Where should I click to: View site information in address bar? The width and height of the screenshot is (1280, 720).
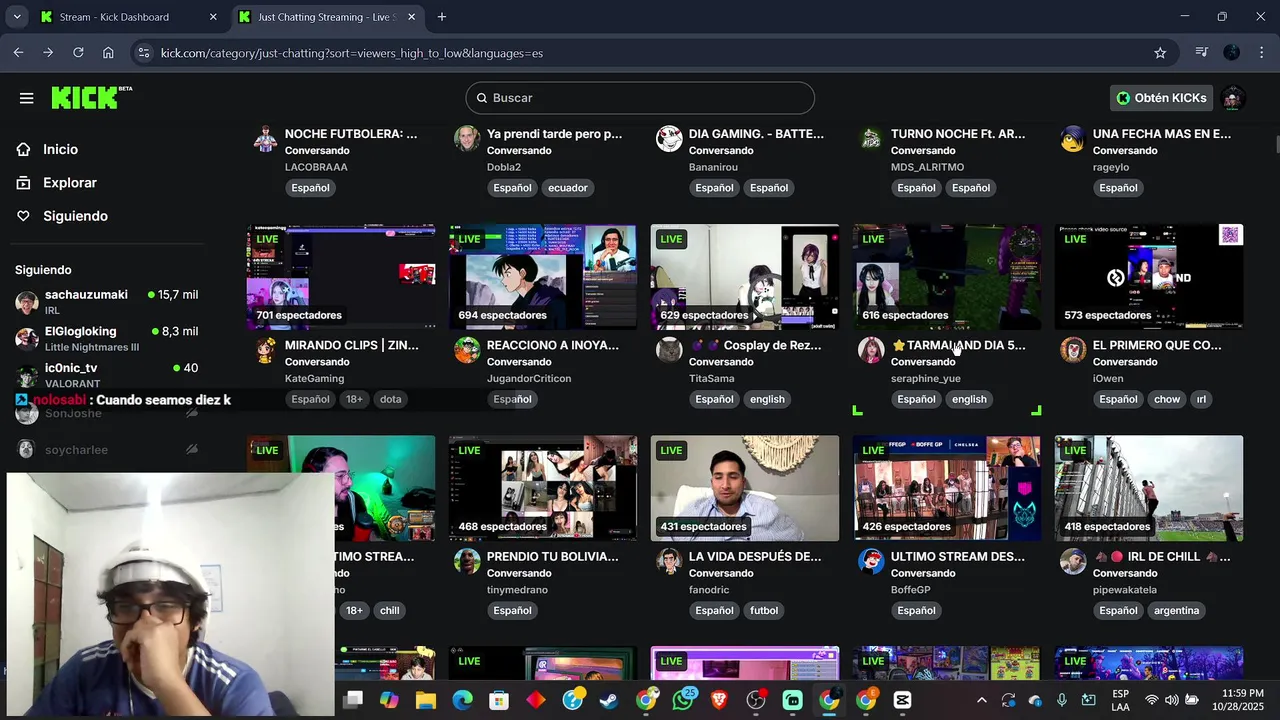(x=143, y=53)
